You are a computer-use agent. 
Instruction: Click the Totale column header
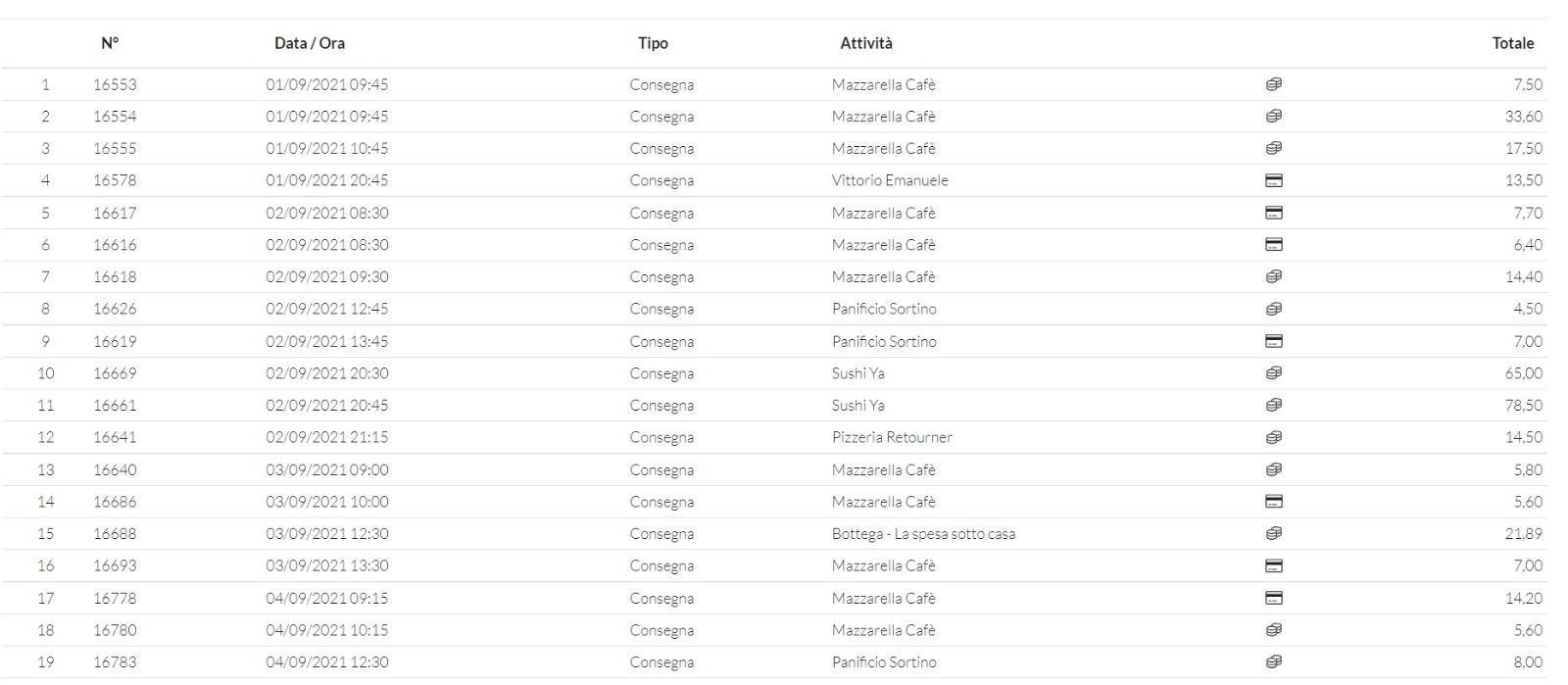(1512, 43)
